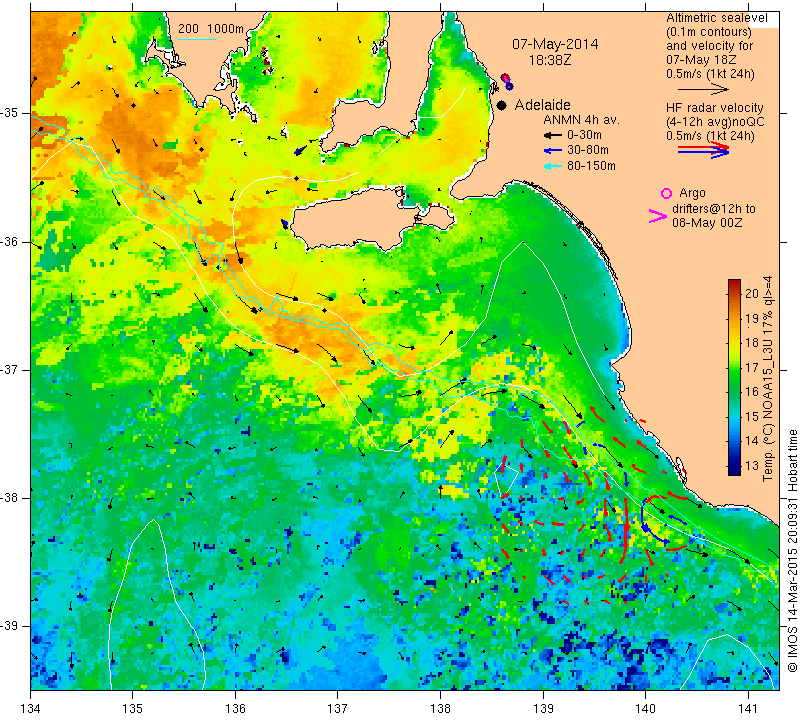Click the colorbar label '14'
The height and width of the screenshot is (720, 800).
[752, 441]
